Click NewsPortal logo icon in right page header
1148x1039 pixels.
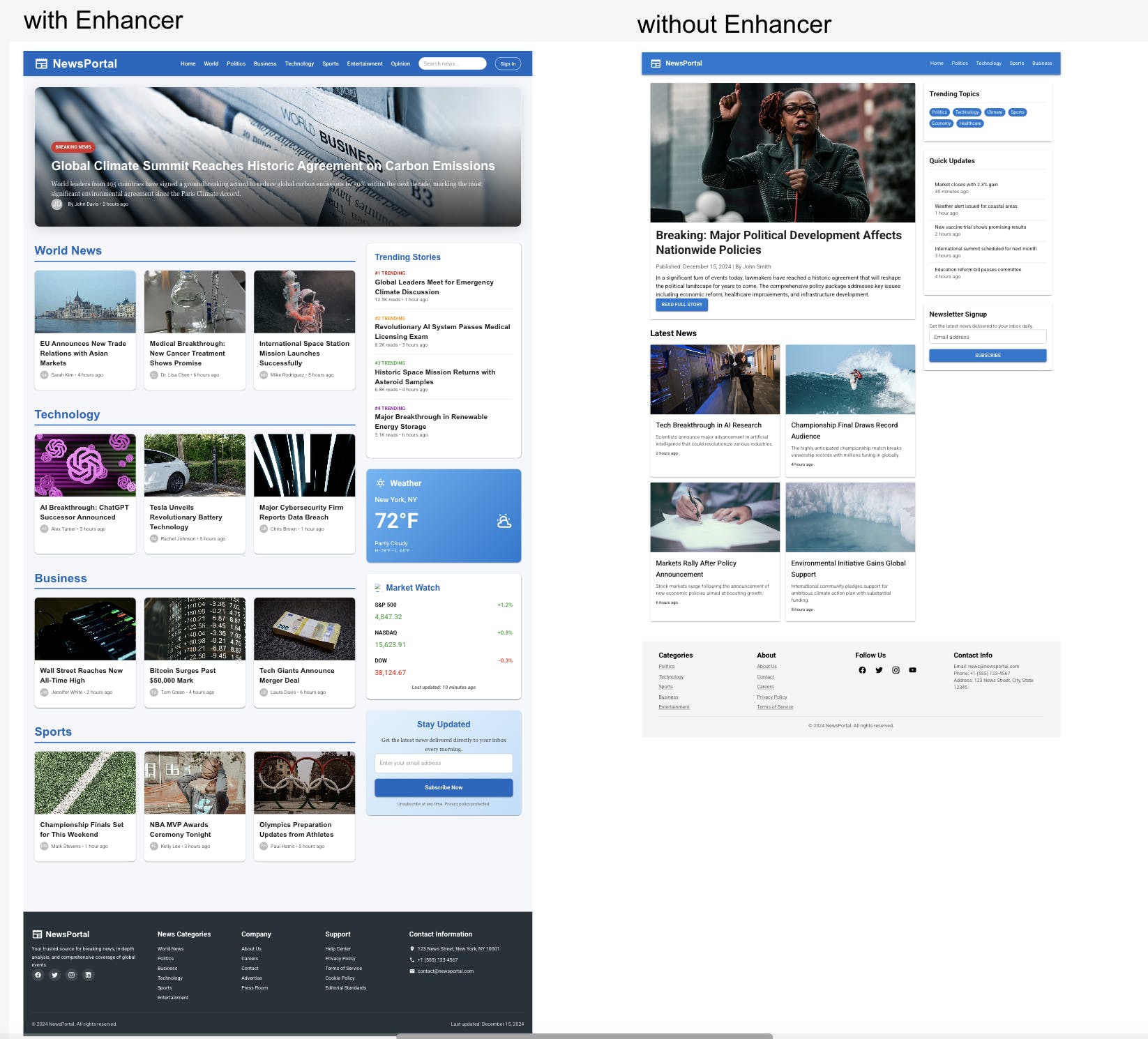[656, 63]
